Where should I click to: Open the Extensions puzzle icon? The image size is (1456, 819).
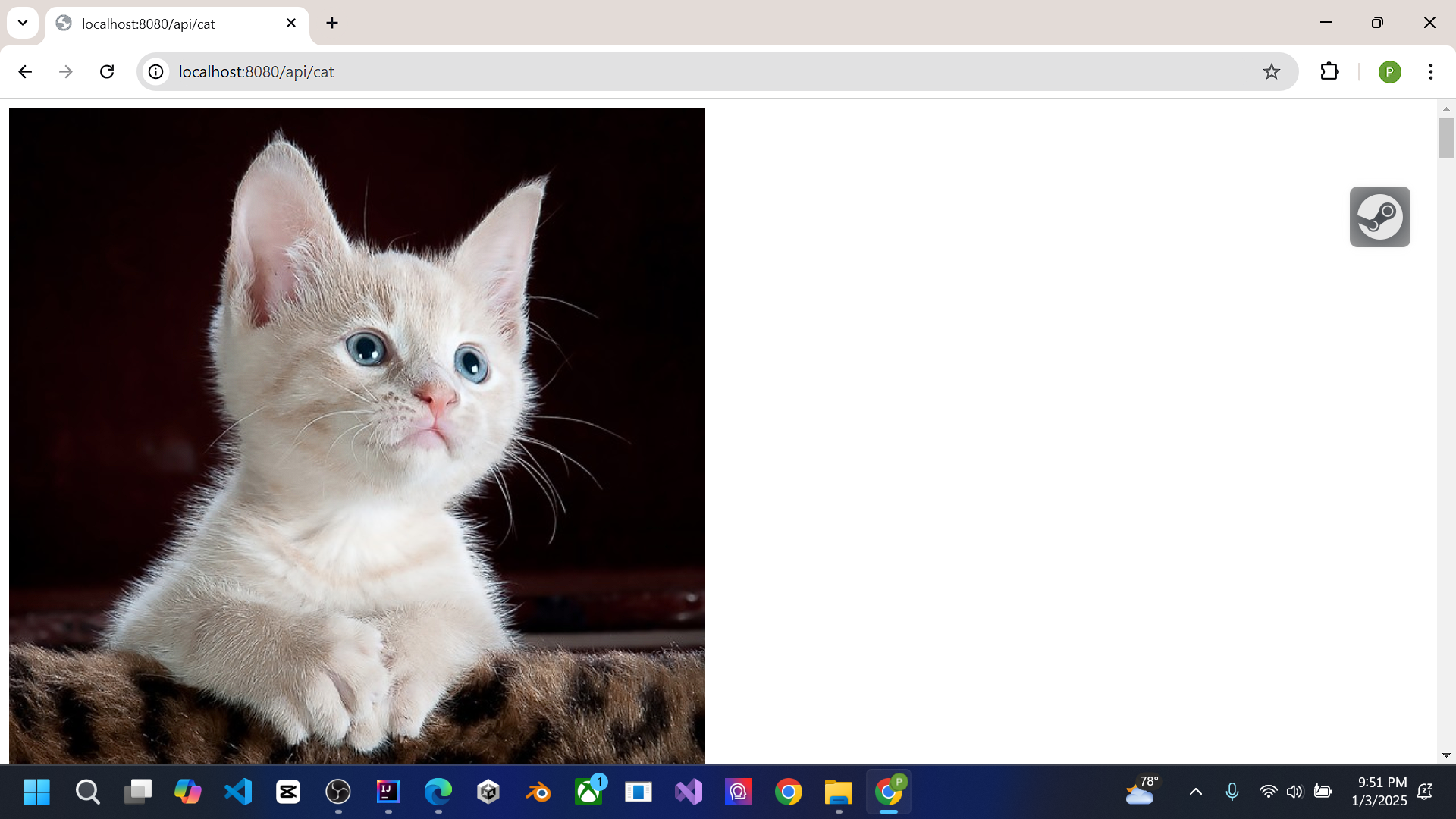tap(1329, 71)
